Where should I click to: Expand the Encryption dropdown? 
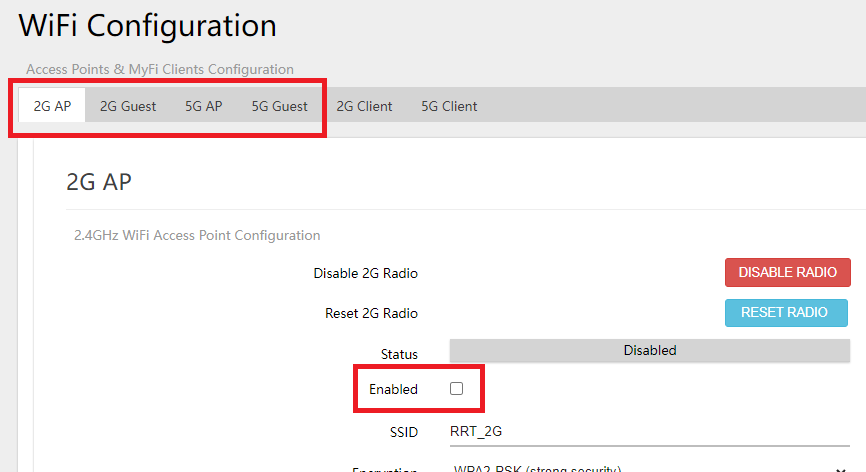(x=645, y=468)
